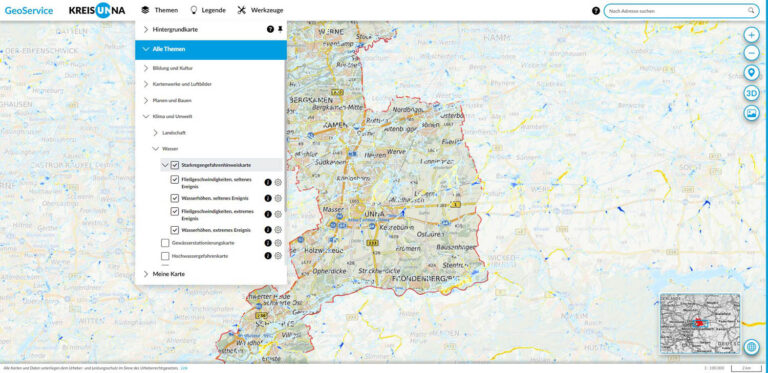Open info for Hochwassergefahrenkarte
Image resolution: width=768 pixels, height=373 pixels.
point(268,256)
